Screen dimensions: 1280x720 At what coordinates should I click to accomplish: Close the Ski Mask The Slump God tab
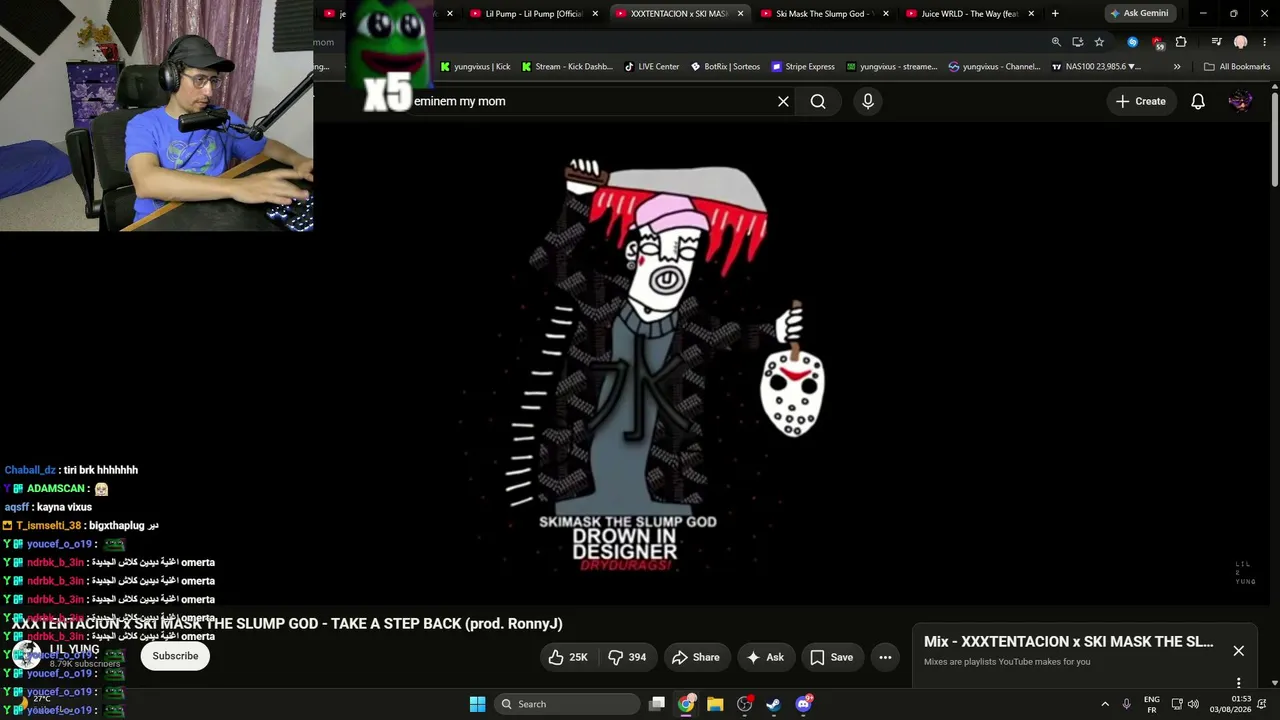[885, 14]
